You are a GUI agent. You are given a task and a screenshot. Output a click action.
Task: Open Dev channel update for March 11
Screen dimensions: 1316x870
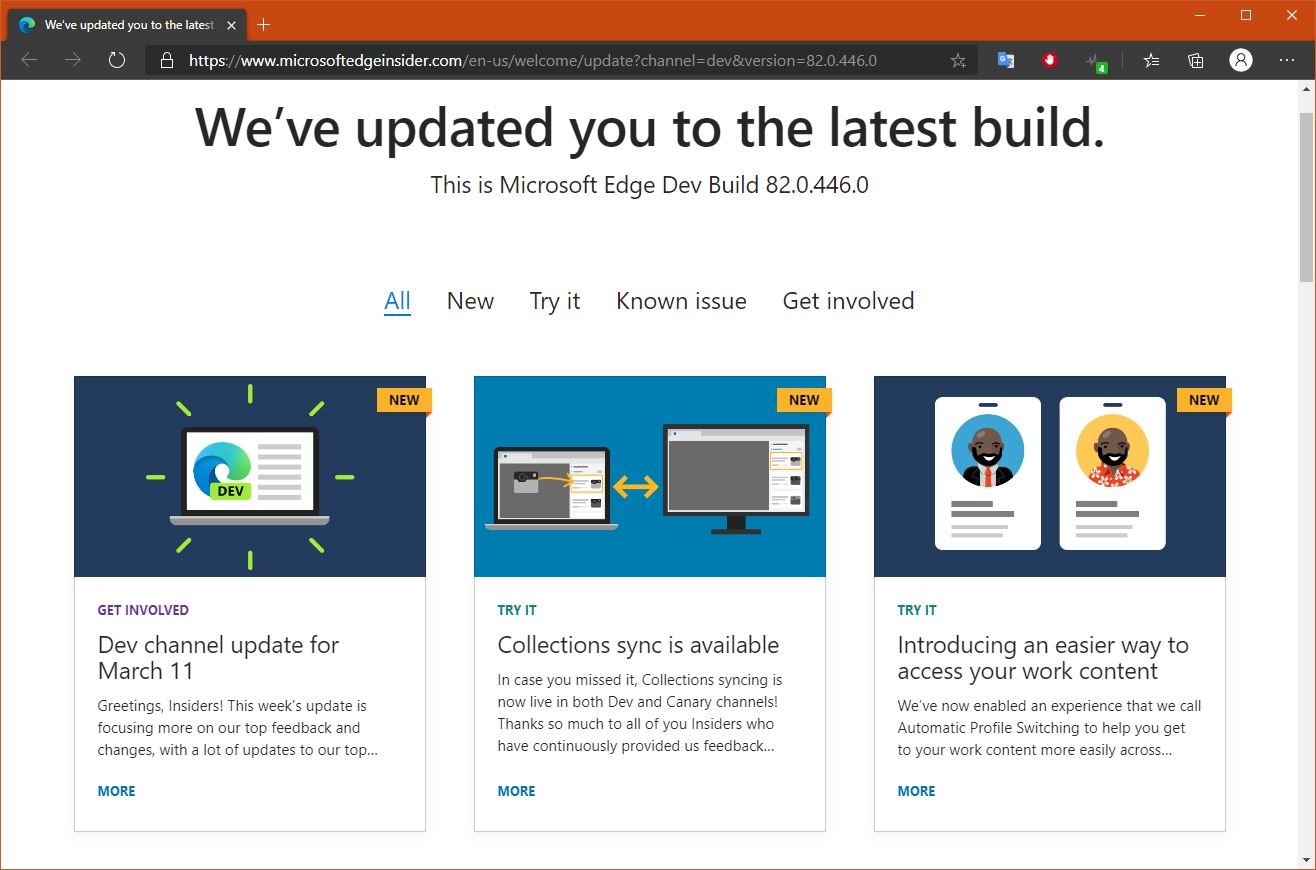(218, 658)
